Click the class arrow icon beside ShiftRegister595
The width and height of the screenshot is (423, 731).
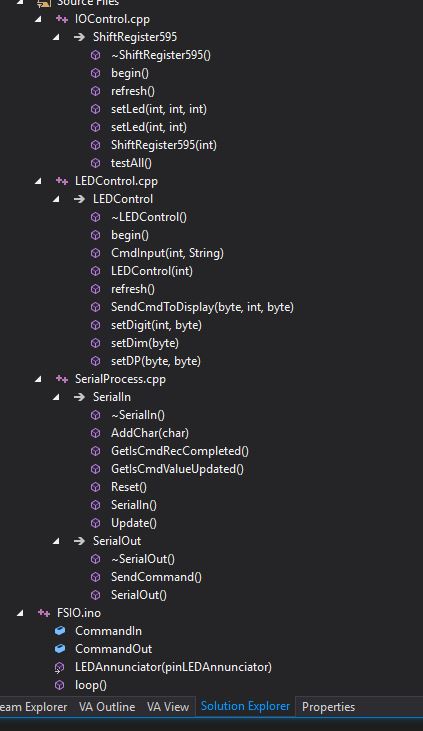[x=79, y=37]
